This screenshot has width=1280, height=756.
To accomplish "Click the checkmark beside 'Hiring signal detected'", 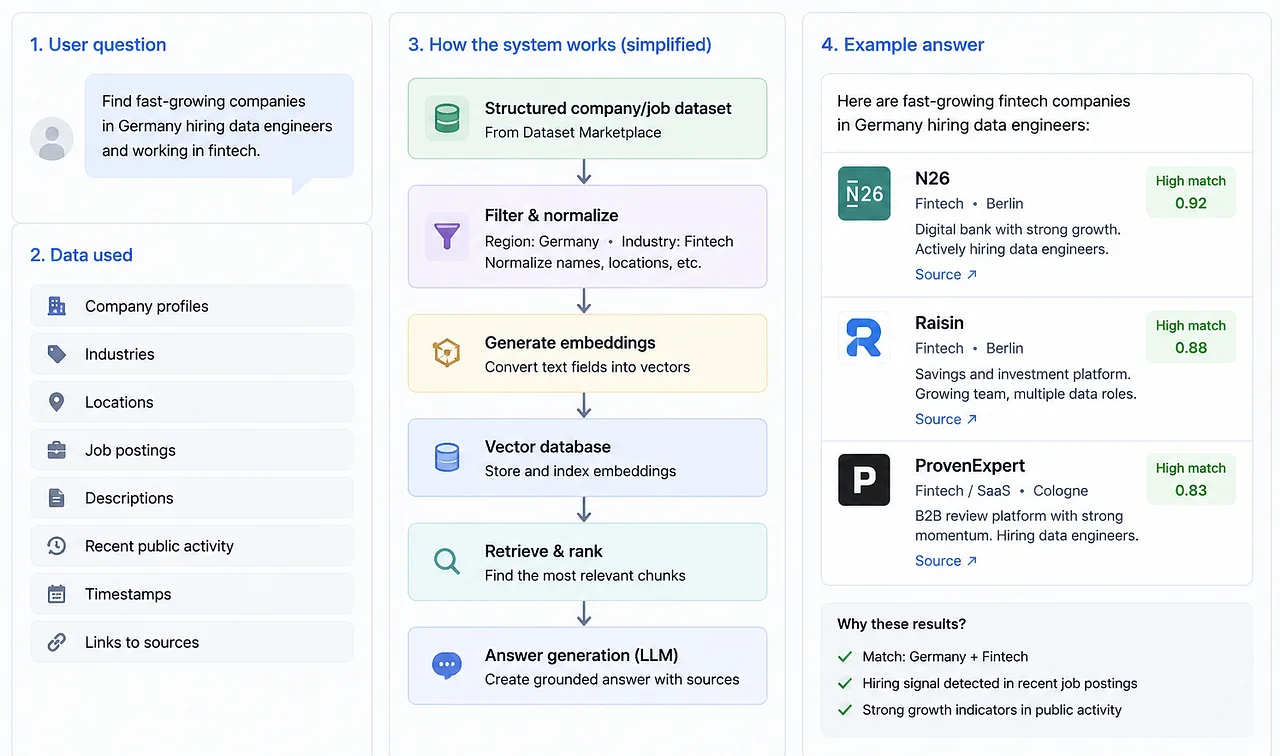I will tap(845, 684).
